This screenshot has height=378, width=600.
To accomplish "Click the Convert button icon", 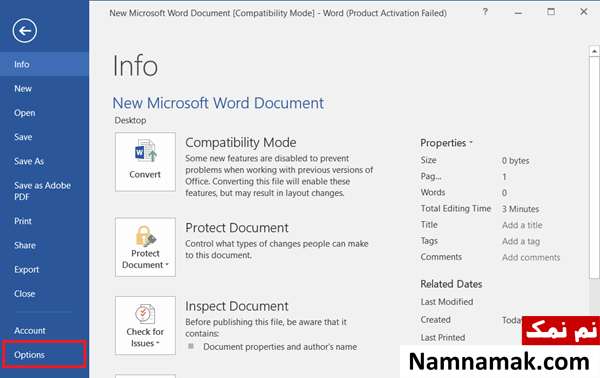I will coord(145,162).
